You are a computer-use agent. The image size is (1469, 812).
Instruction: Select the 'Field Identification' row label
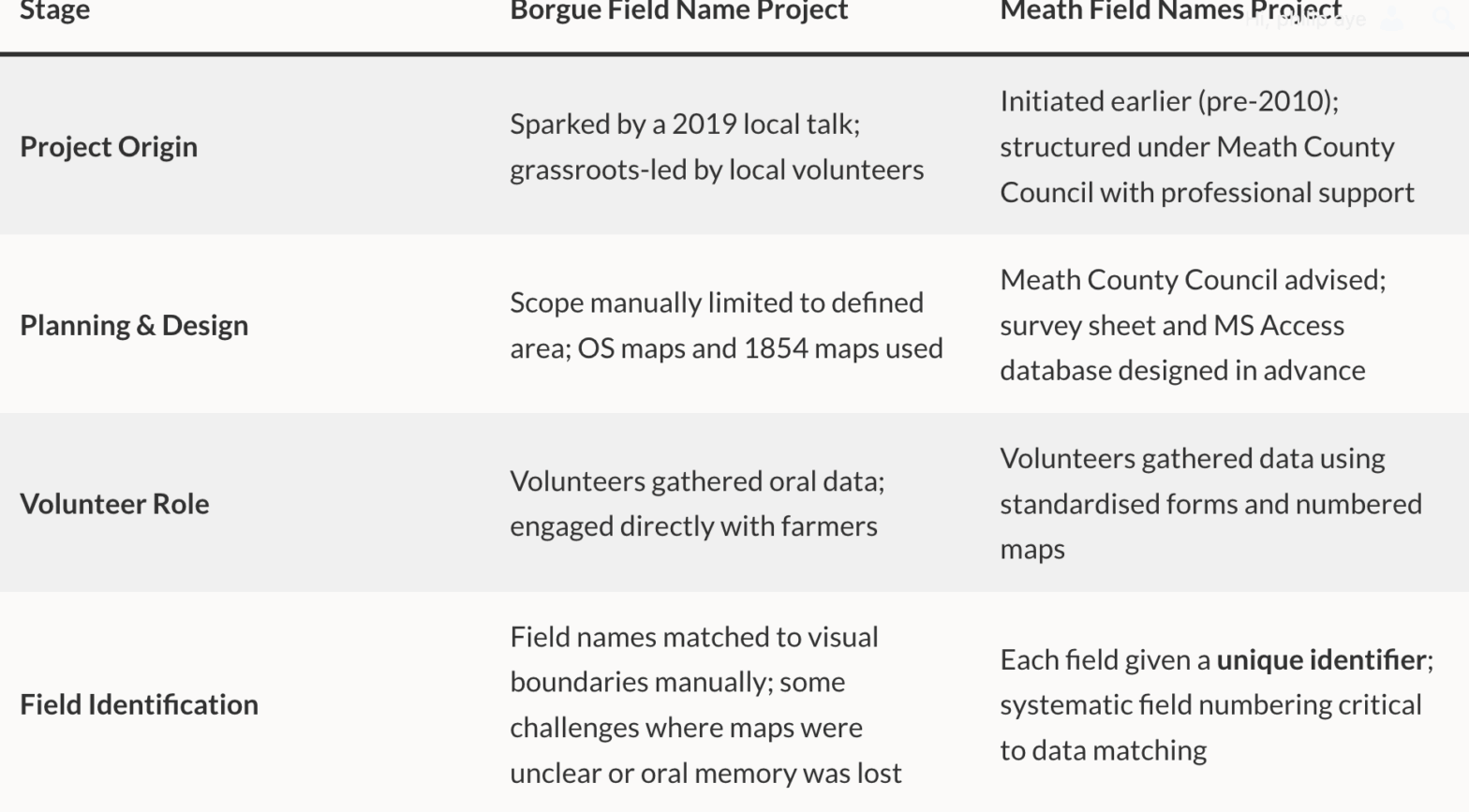point(139,704)
